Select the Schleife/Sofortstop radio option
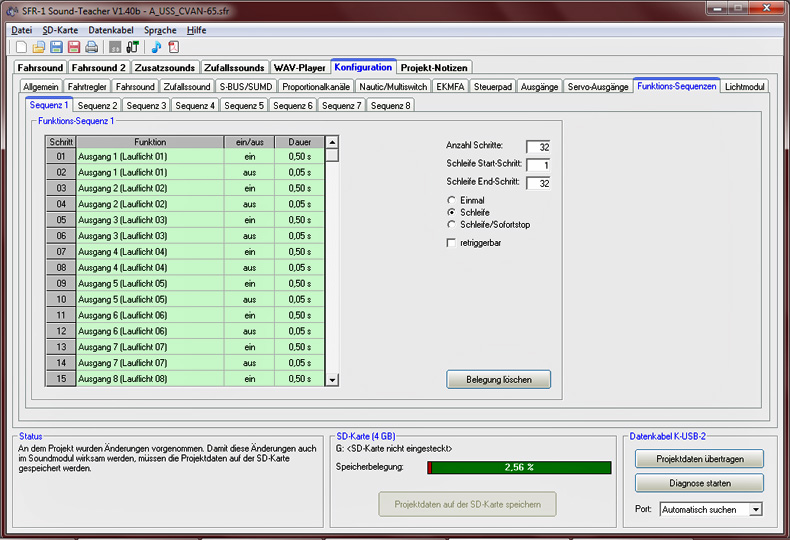The height and width of the screenshot is (540, 790). pos(452,224)
